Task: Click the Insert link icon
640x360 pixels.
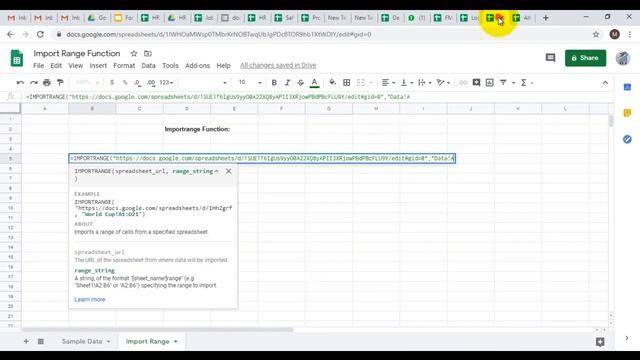Action: [x=463, y=82]
